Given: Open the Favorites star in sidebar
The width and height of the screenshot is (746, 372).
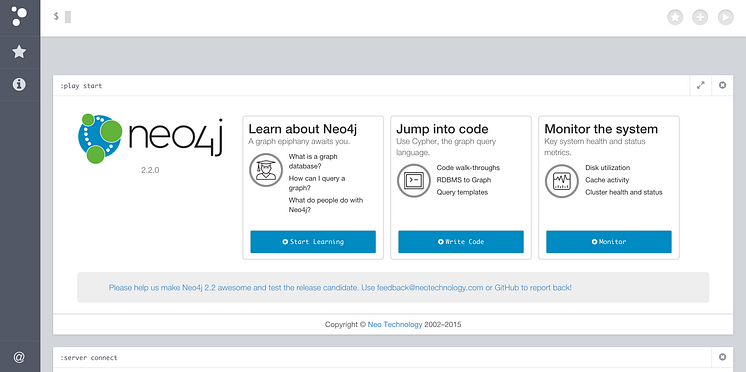Looking at the screenshot, I should click(x=19, y=51).
